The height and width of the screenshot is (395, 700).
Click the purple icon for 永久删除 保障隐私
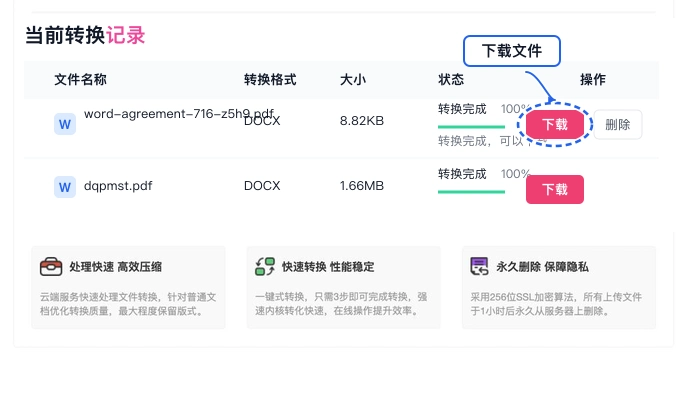click(x=479, y=266)
